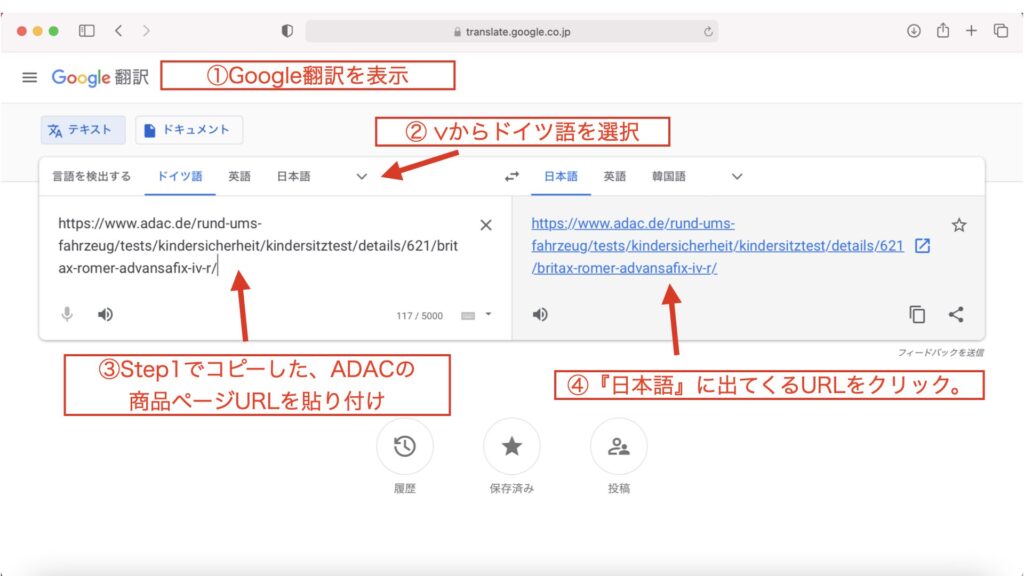The height and width of the screenshot is (576, 1024).
Task: Toggle the Safari sidebar panel icon
Action: pos(86,31)
